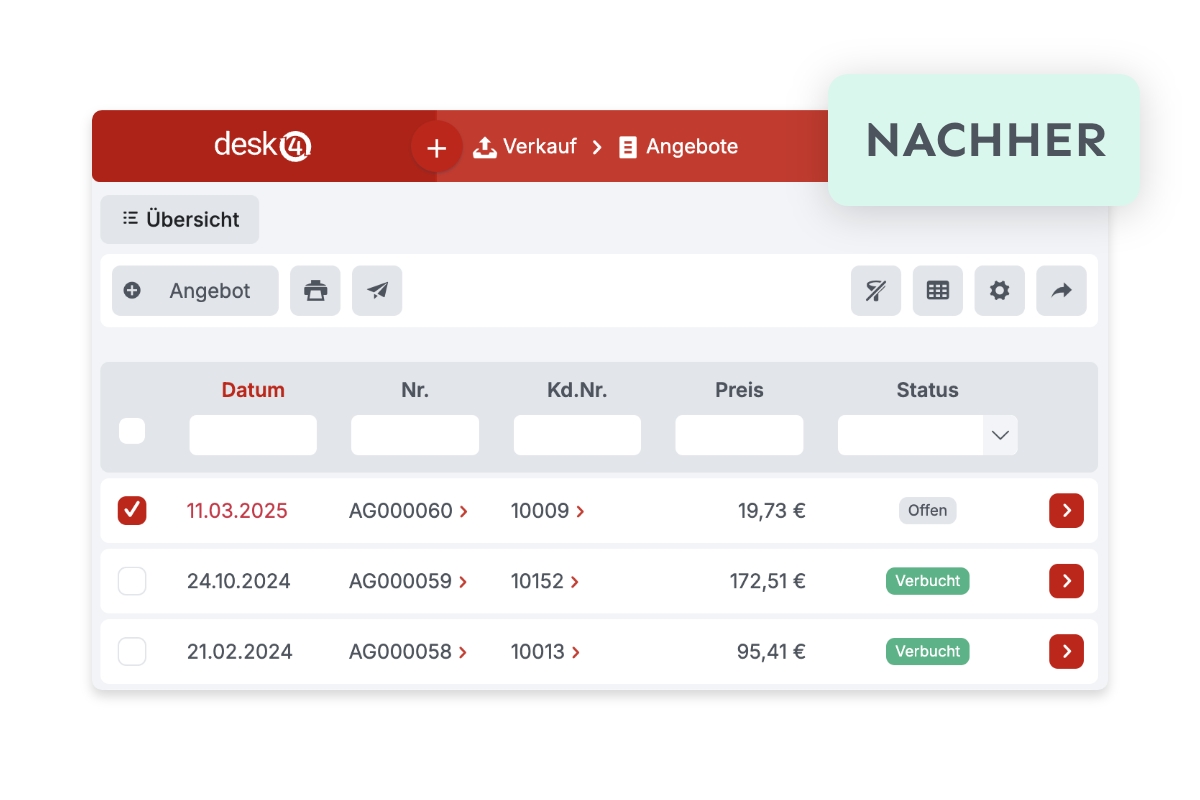1200x800 pixels.
Task: Check the checkbox for row 24.10.2024
Action: (132, 581)
